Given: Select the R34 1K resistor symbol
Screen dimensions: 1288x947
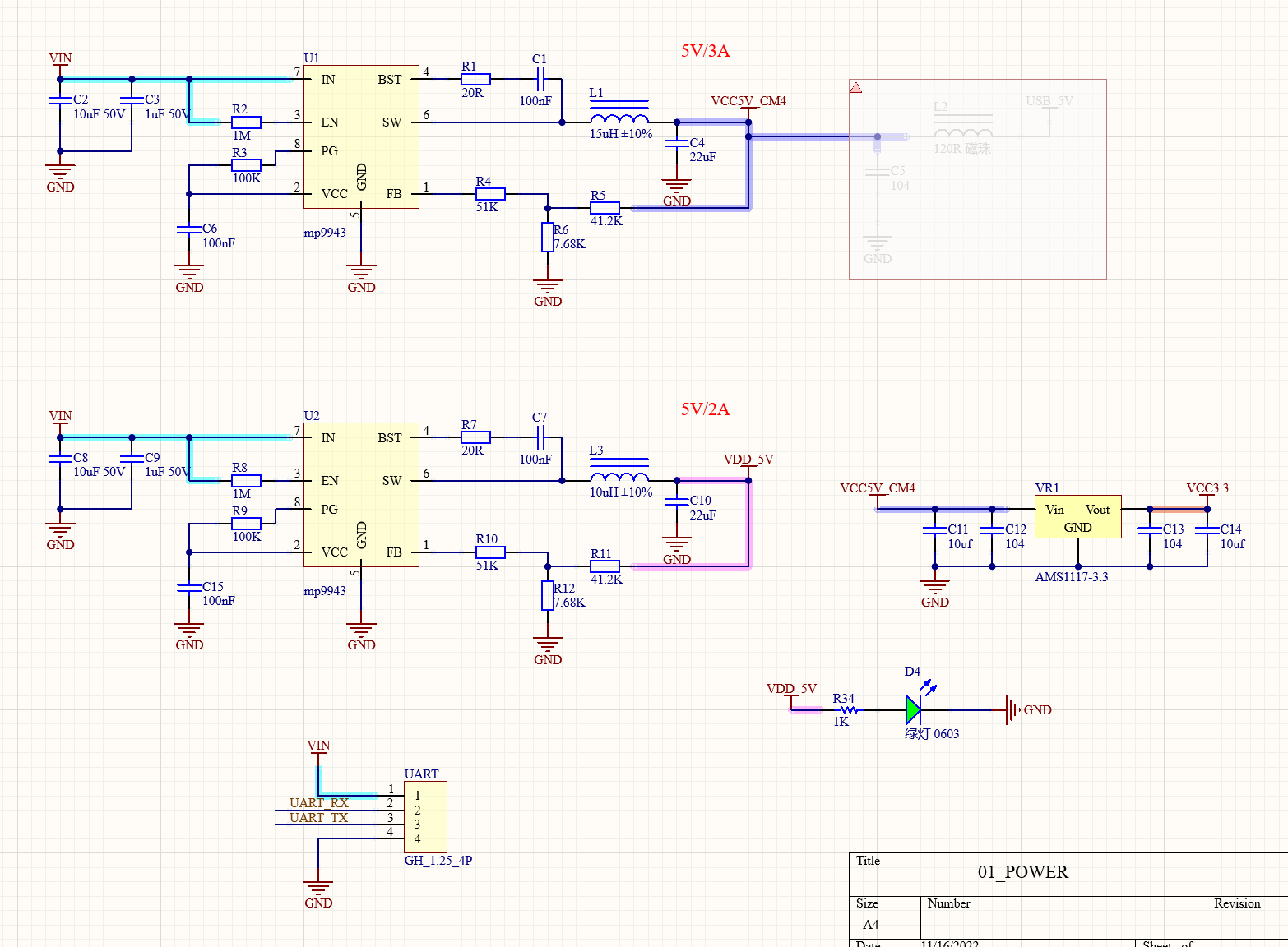Looking at the screenshot, I should [845, 709].
